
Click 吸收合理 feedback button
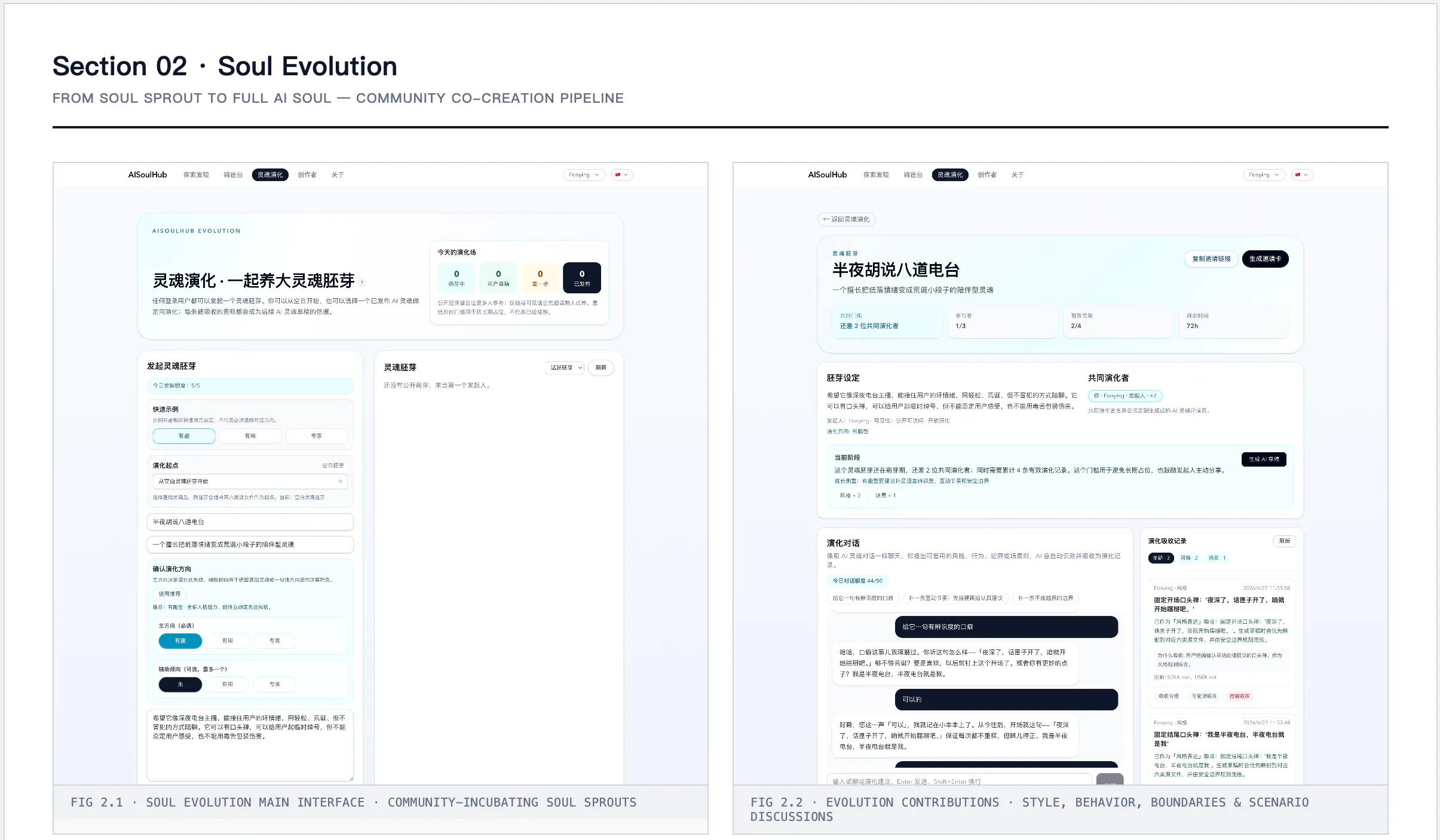(1169, 696)
